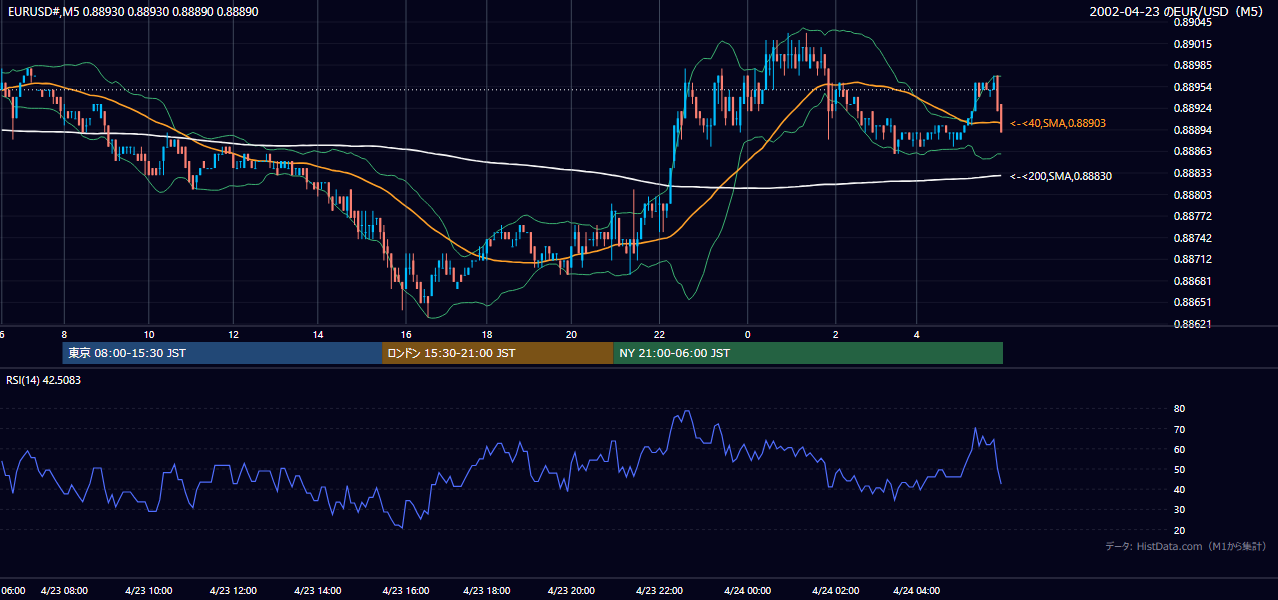The width and height of the screenshot is (1278, 600).
Task: Click the 4/24 00:00 date label
Action: pyautogui.click(x=746, y=590)
